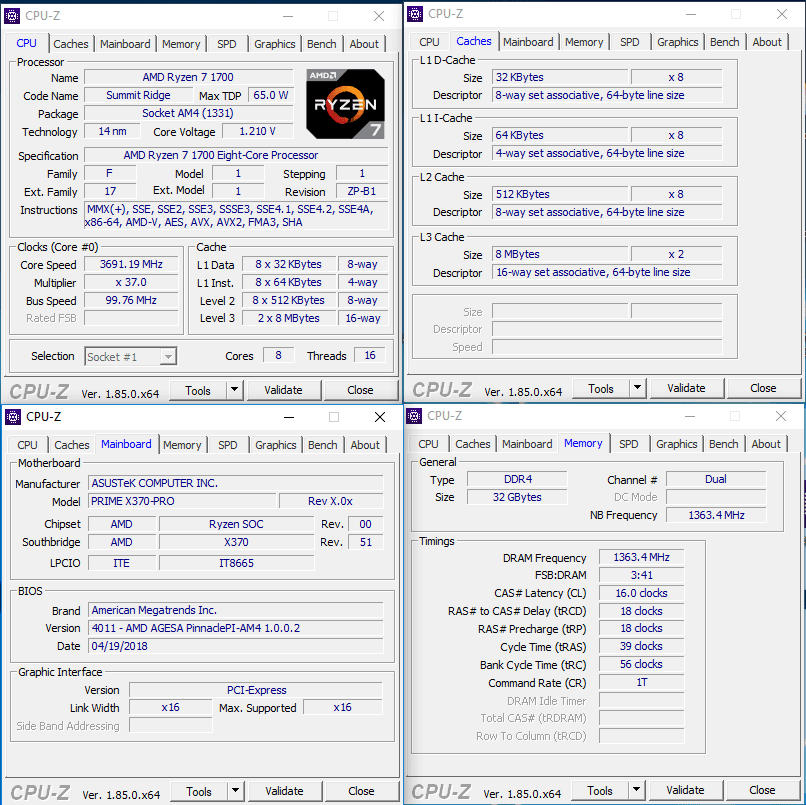Open Bench tab in the Memory window

click(724, 444)
